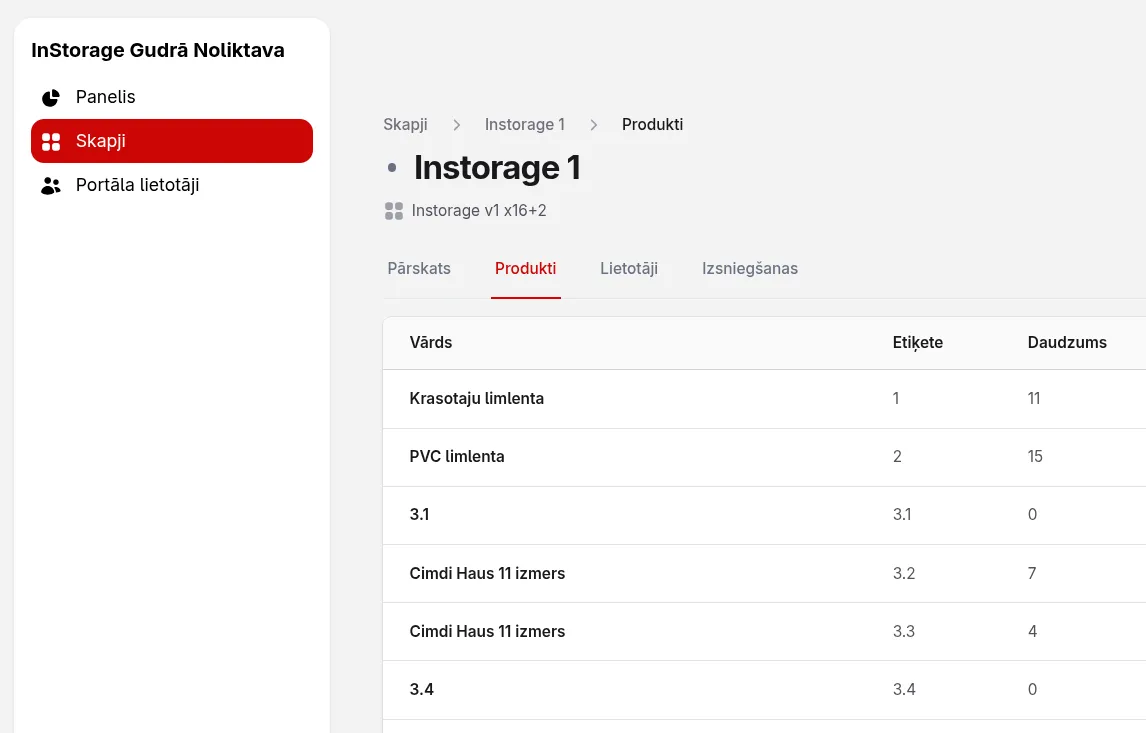Click the Produkti breadcrumb item
Screen dimensions: 1146x733
pyautogui.click(x=653, y=125)
